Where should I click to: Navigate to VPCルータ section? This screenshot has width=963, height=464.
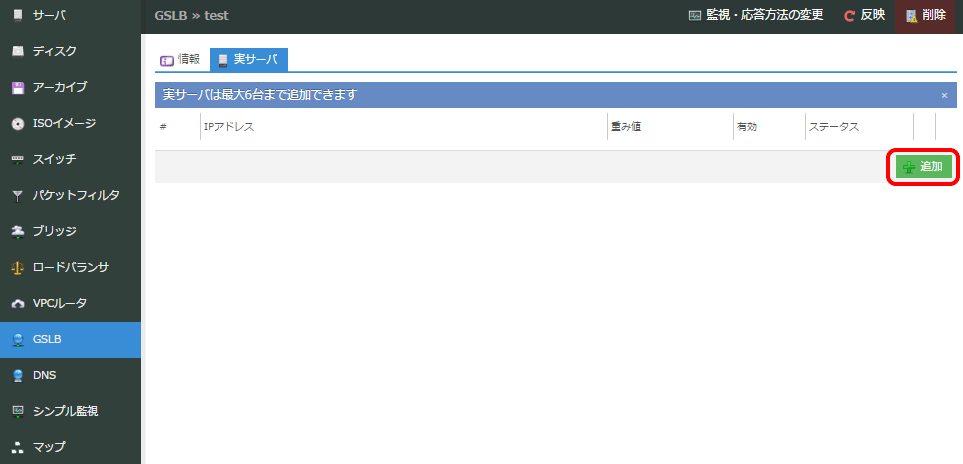click(x=60, y=303)
